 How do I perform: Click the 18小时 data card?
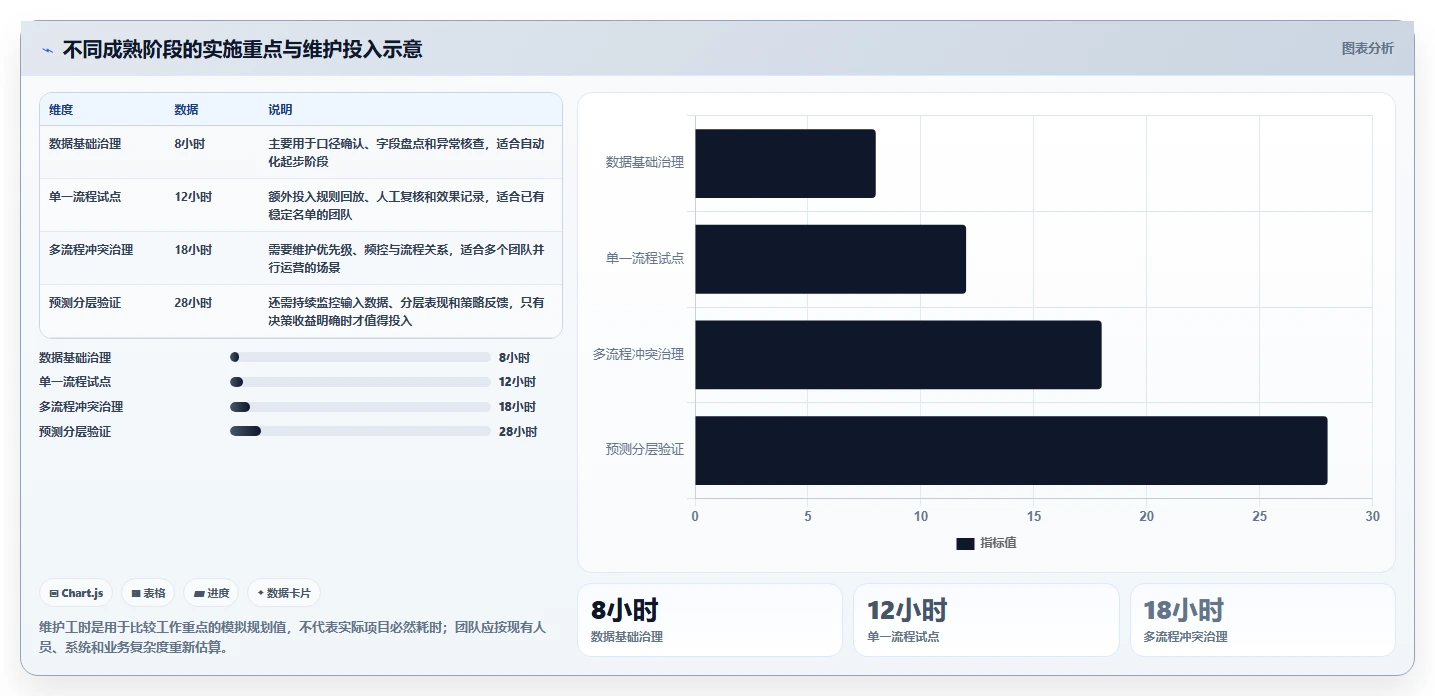(1262, 620)
